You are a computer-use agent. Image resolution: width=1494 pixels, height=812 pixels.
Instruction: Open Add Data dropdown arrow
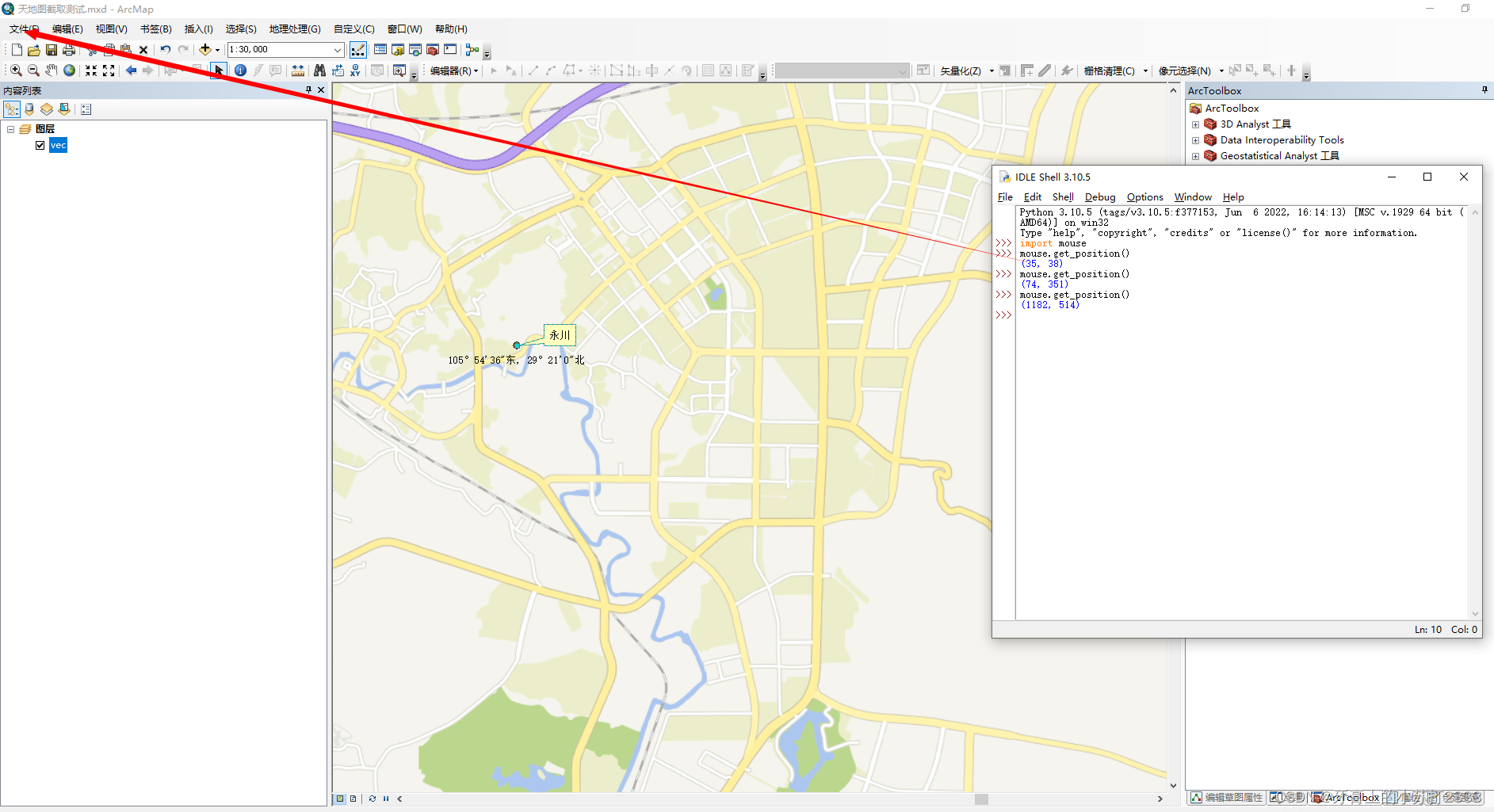click(x=218, y=50)
